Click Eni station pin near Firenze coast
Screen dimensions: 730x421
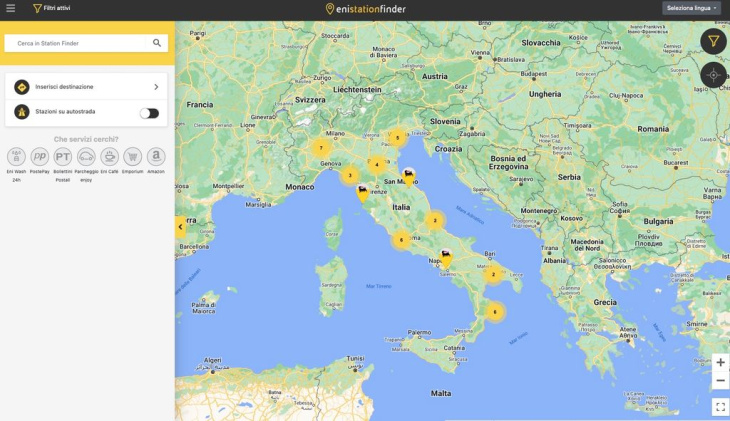click(363, 193)
